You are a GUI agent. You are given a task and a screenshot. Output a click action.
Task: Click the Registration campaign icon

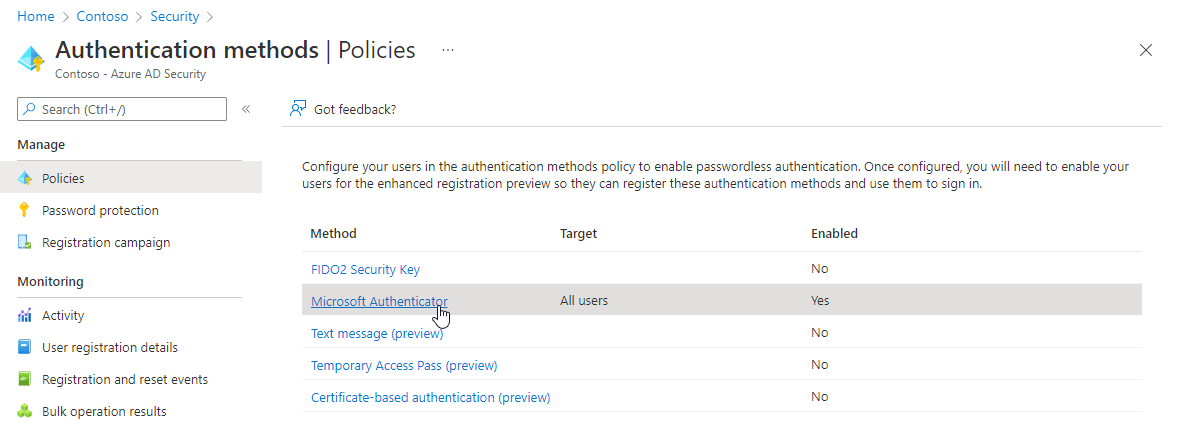[x=25, y=243]
